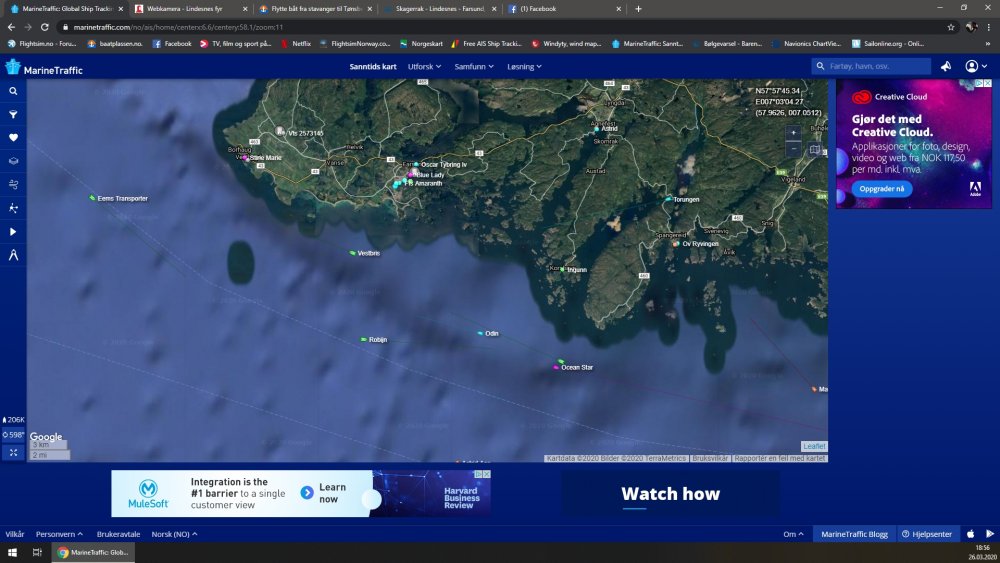This screenshot has width=1000, height=563.
Task: Start track playback with the play icon
Action: pyautogui.click(x=13, y=231)
